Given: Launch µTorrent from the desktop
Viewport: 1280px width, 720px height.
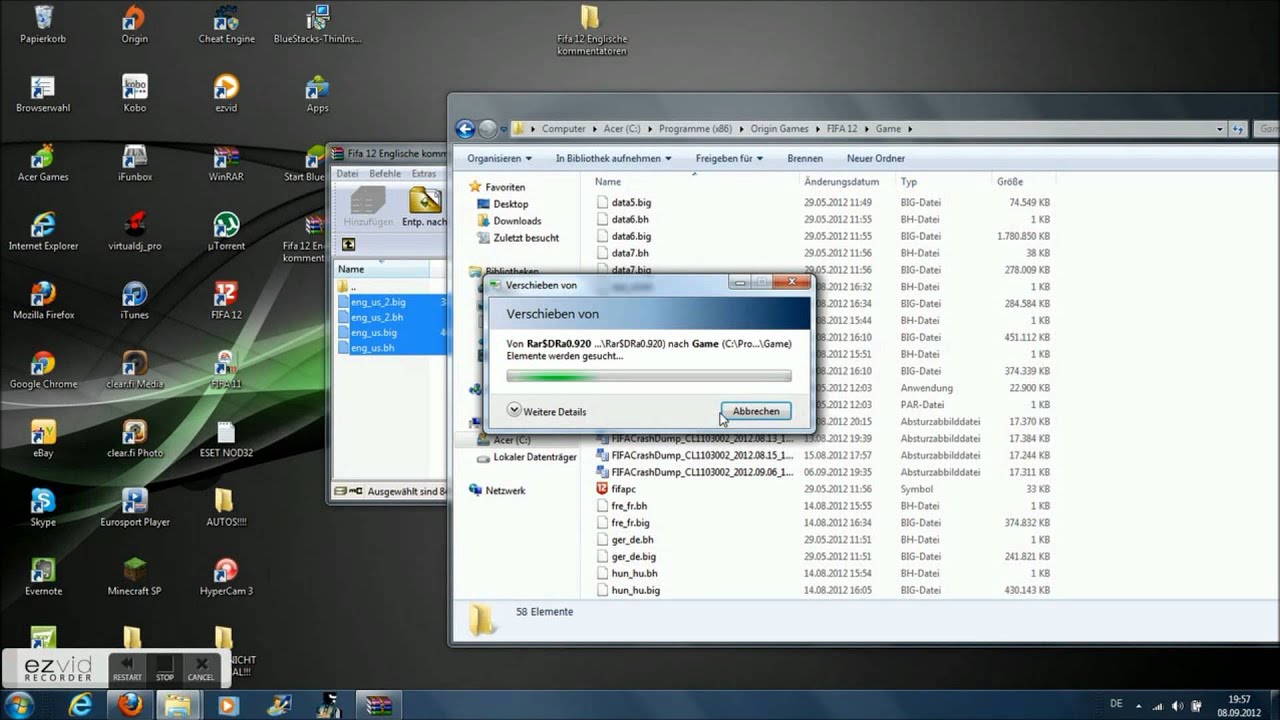Looking at the screenshot, I should coord(226,232).
